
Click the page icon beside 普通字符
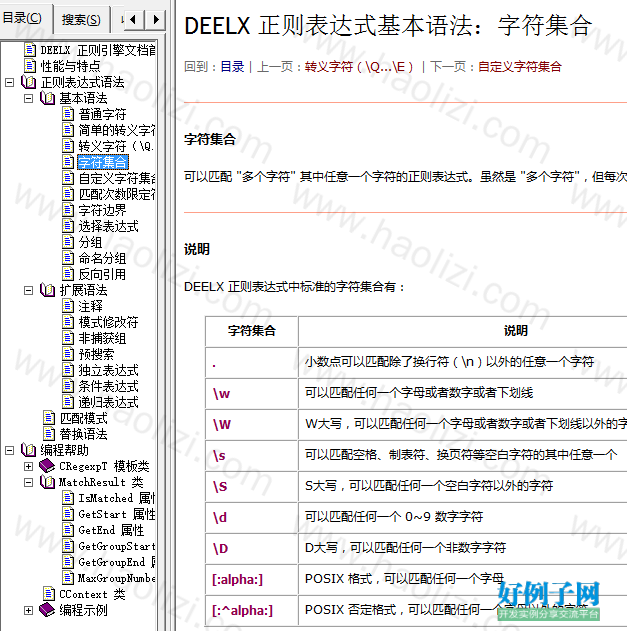pos(68,114)
